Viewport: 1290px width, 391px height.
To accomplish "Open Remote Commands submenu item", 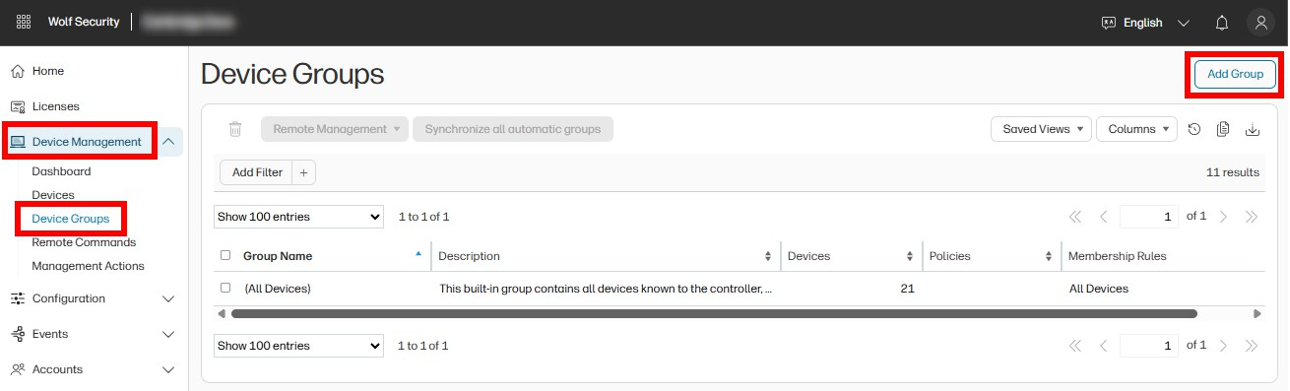I will (84, 242).
